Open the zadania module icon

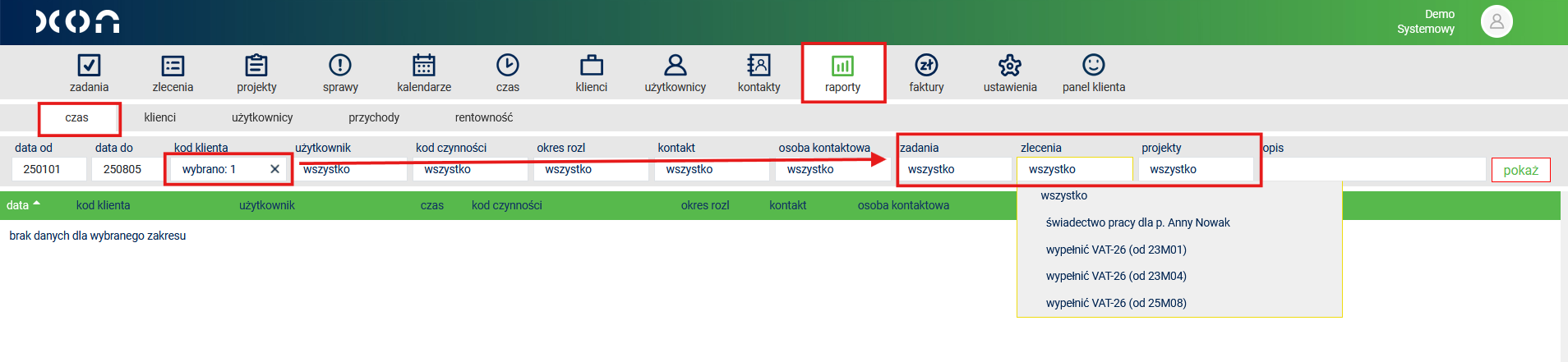pos(89,66)
